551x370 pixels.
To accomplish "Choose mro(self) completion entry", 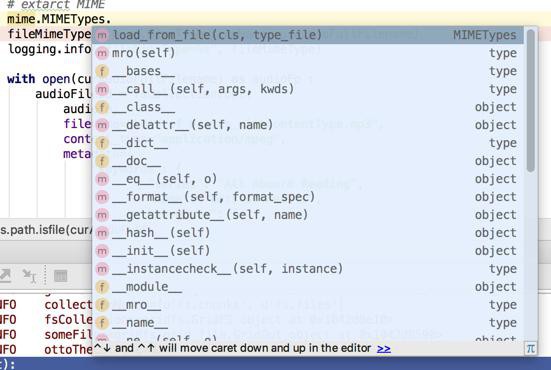I will (x=307, y=53).
